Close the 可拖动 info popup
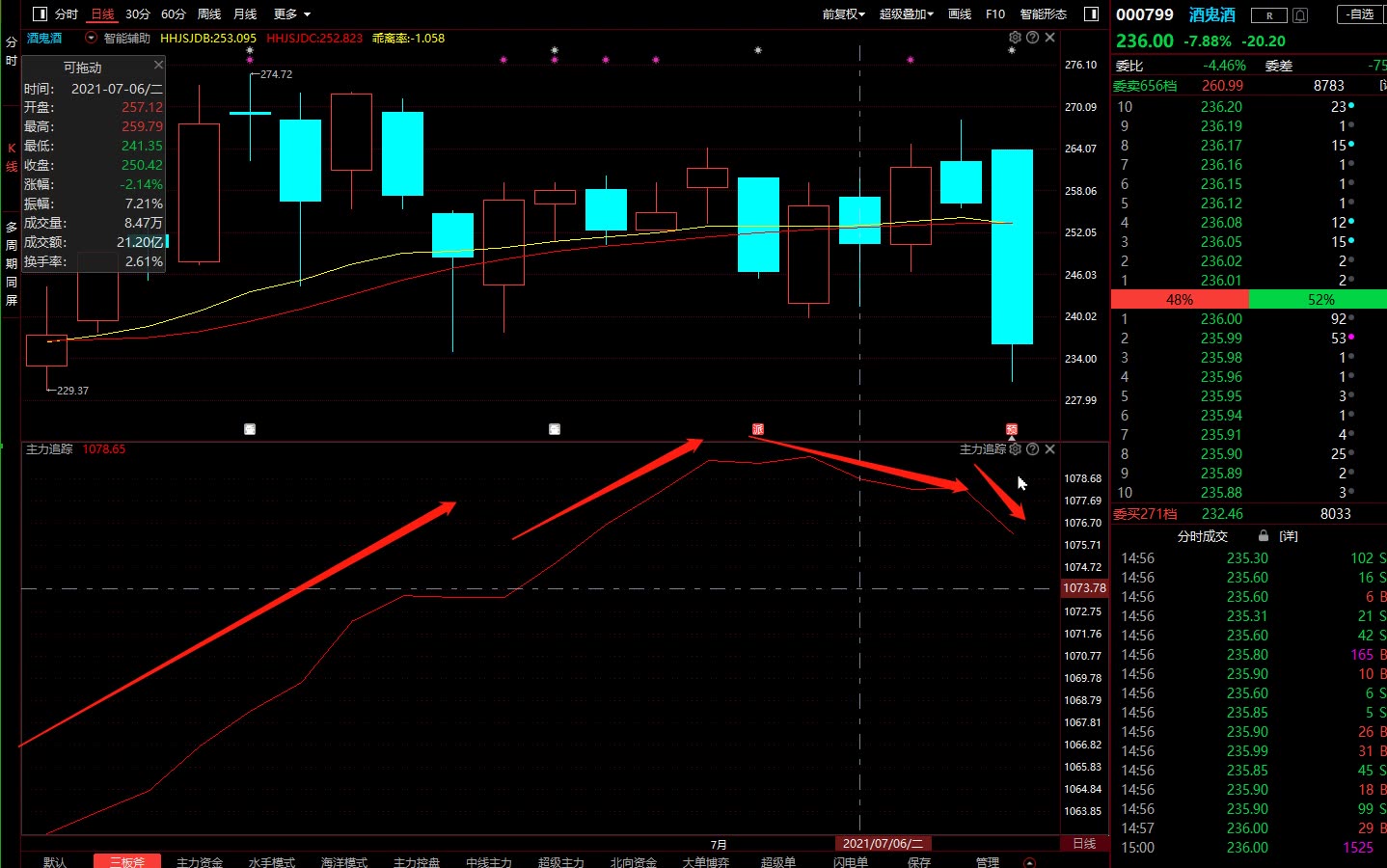This screenshot has height=868, width=1387. pos(158,66)
